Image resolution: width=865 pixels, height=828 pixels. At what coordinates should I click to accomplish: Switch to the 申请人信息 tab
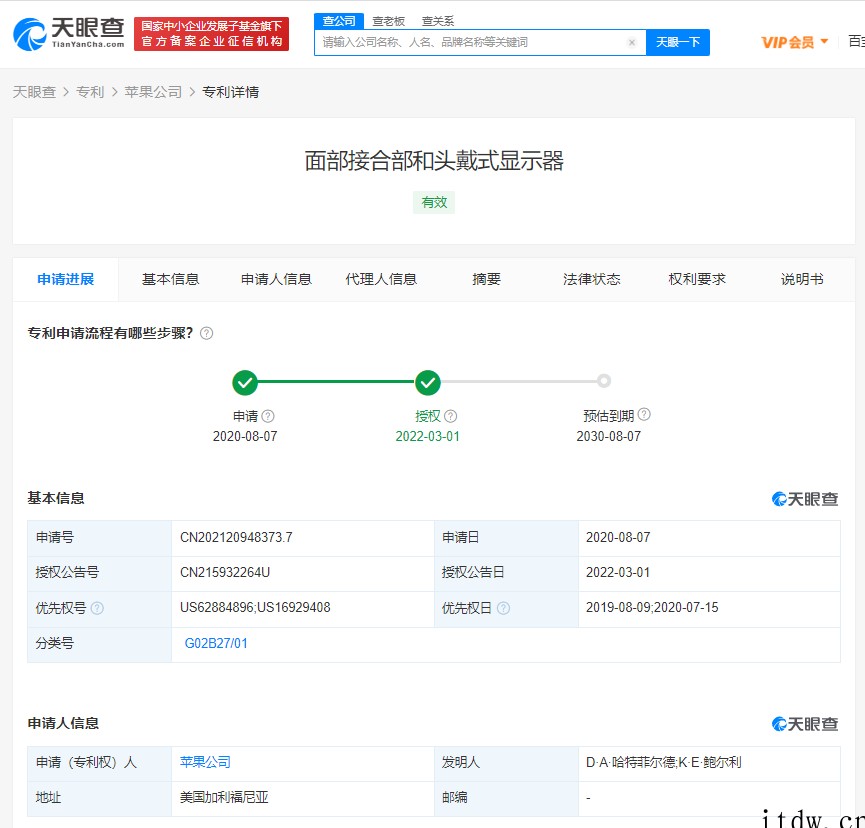pos(276,280)
